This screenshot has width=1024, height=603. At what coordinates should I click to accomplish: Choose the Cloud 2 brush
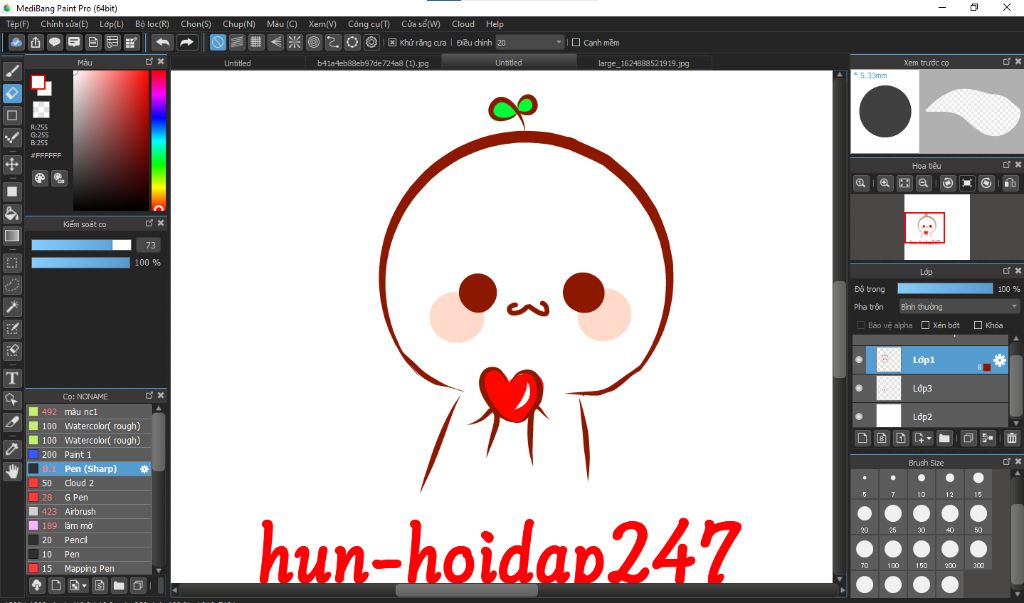[x=89, y=483]
